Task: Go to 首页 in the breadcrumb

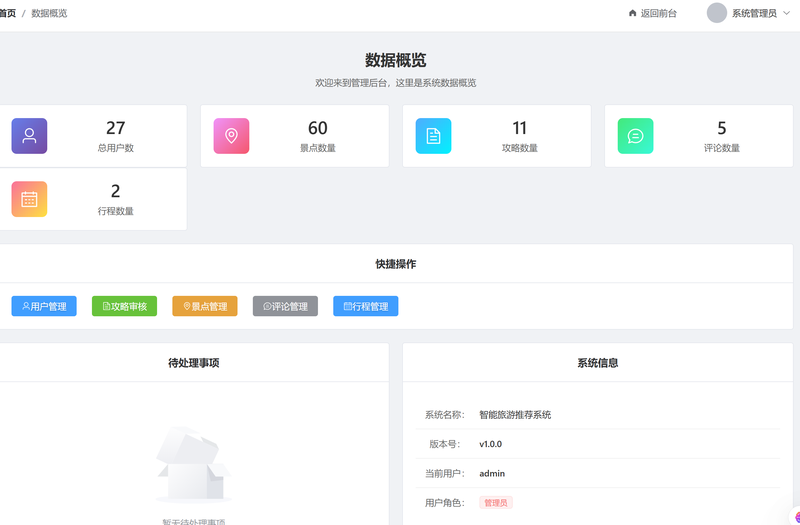Action: (x=7, y=13)
